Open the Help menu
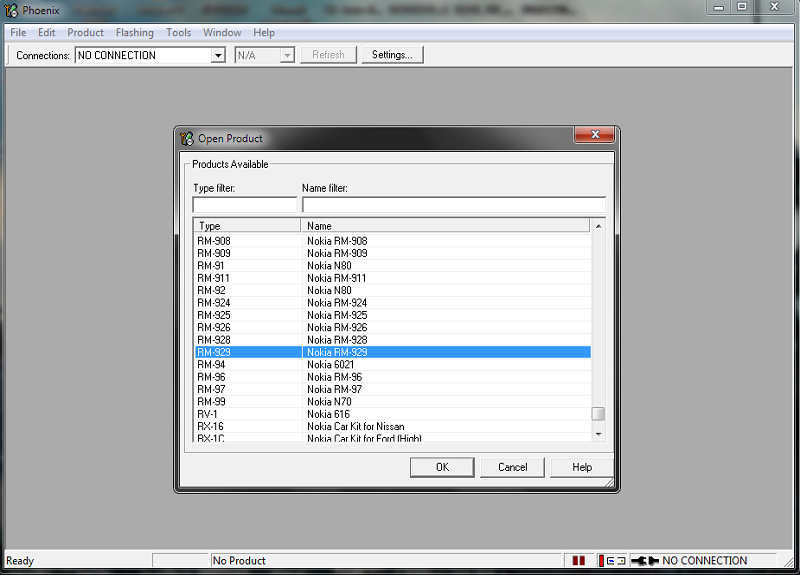This screenshot has width=800, height=575. (x=264, y=33)
